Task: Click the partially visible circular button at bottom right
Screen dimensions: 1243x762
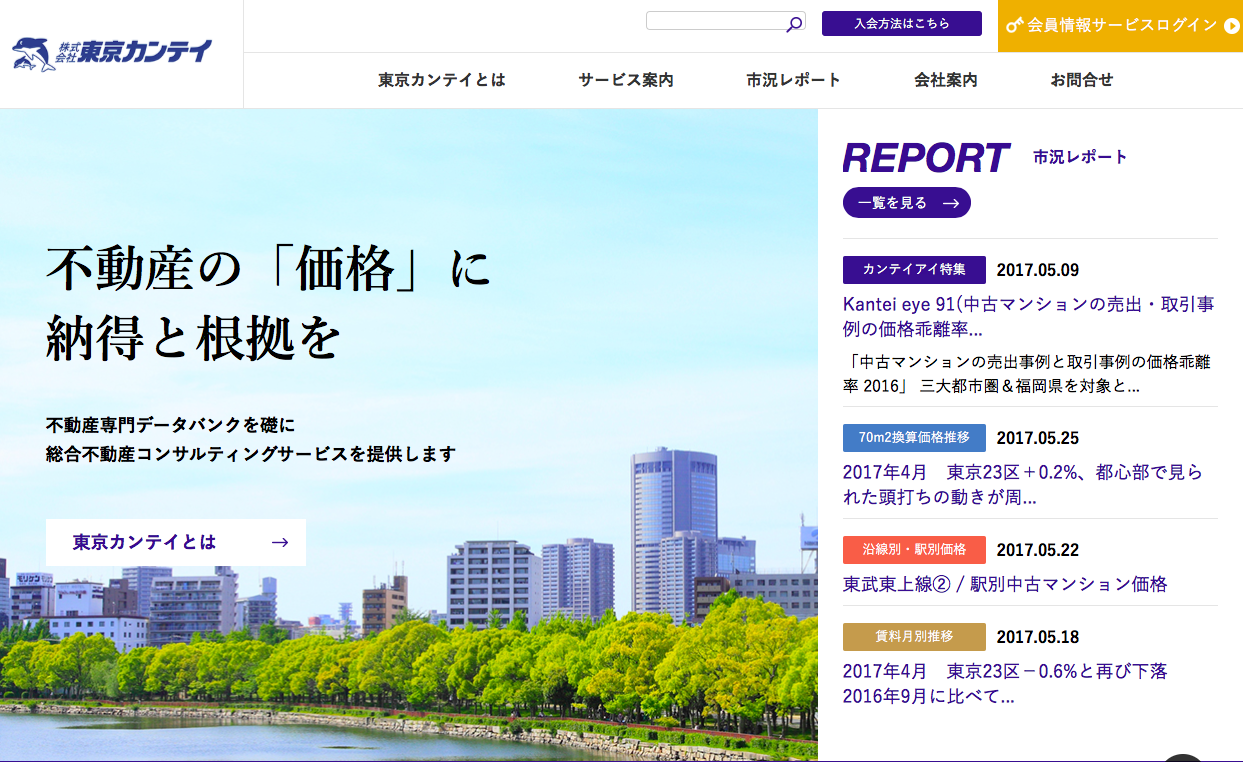Action: (1184, 757)
